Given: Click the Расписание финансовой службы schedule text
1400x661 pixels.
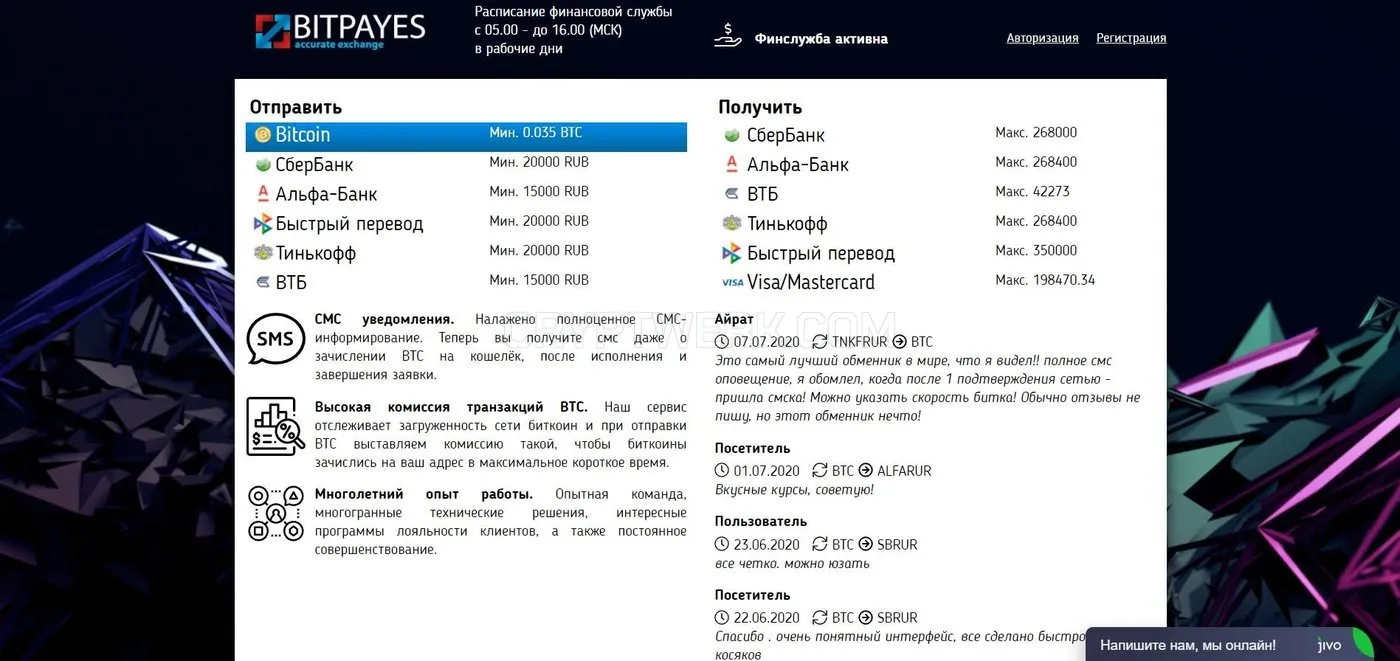Looking at the screenshot, I should coord(573,30).
